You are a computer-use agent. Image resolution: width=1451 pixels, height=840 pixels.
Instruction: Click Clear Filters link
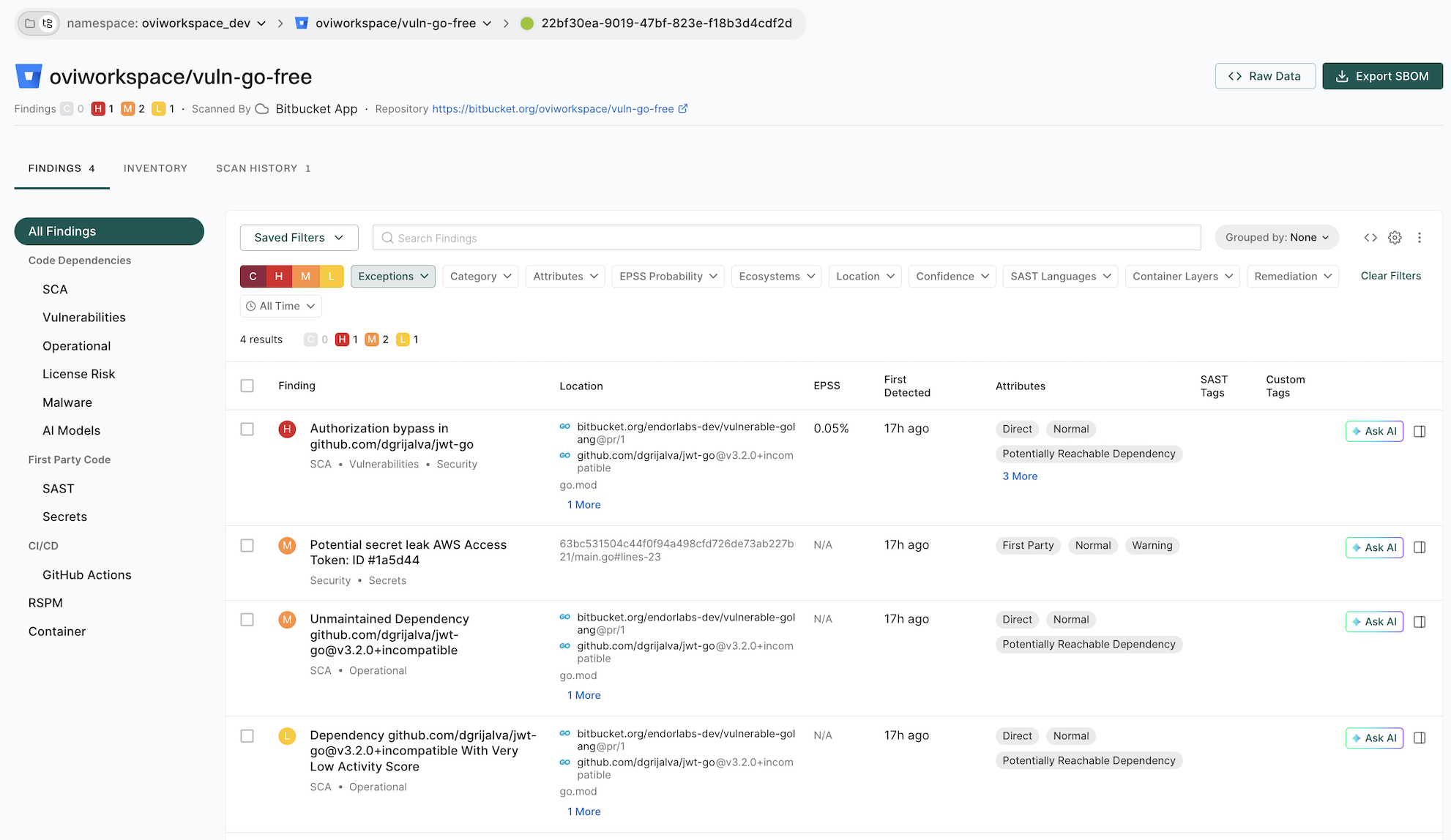1390,276
